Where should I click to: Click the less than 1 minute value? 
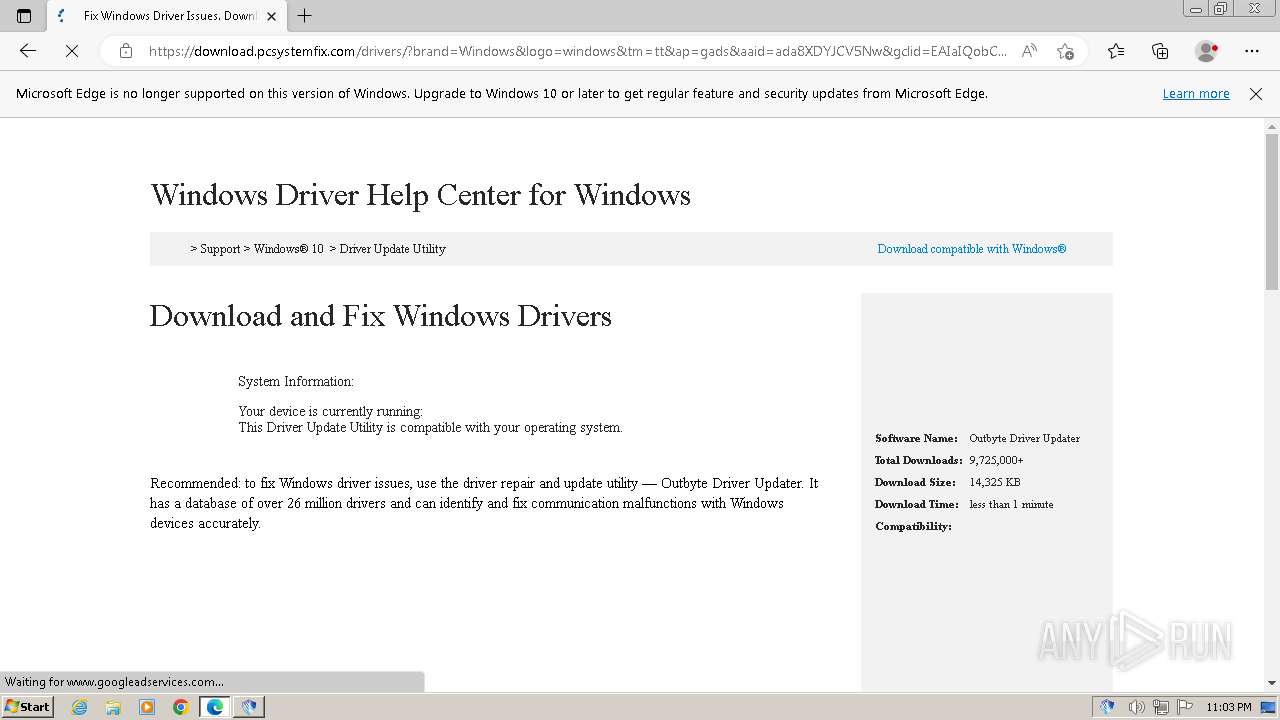click(x=1011, y=504)
